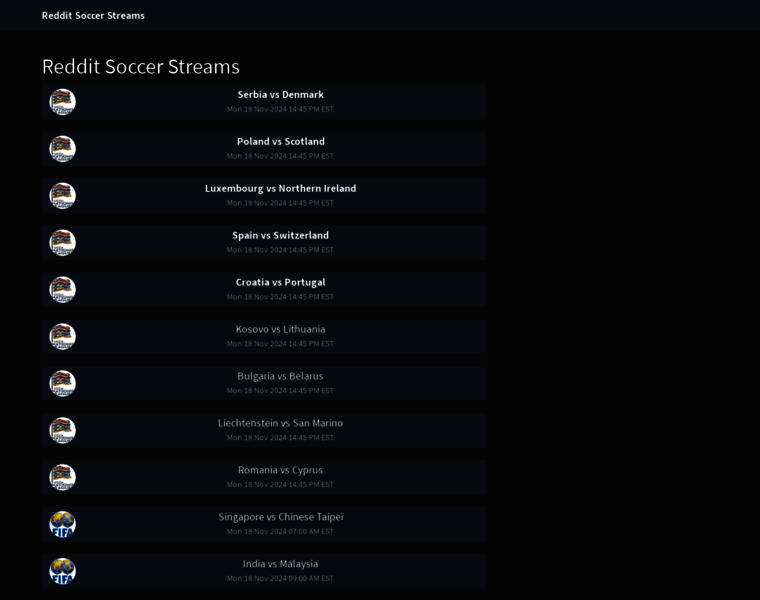Click the FIFA icon beside Singapore vs Chinese Taipei

pos(63,524)
